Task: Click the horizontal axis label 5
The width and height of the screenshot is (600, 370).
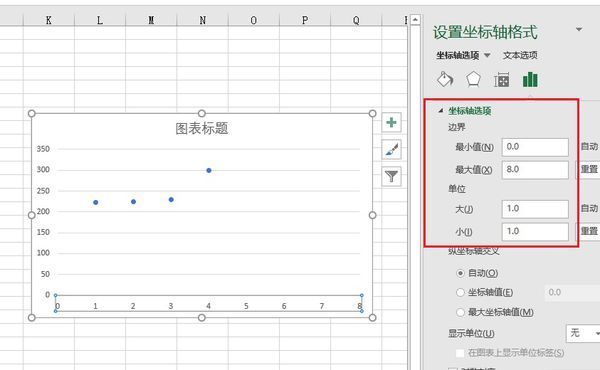Action: (x=246, y=306)
